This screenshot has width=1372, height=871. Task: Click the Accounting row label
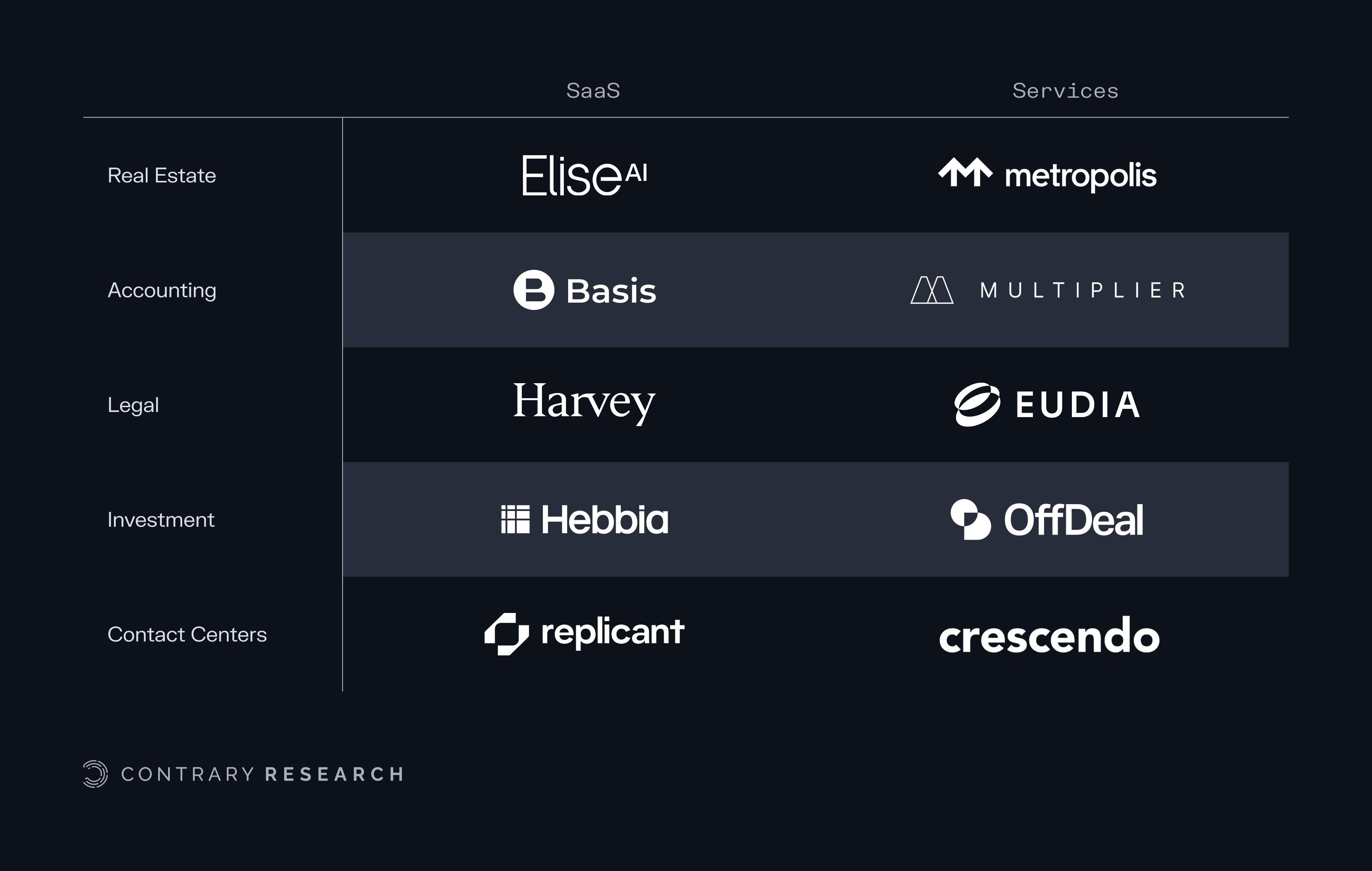162,291
